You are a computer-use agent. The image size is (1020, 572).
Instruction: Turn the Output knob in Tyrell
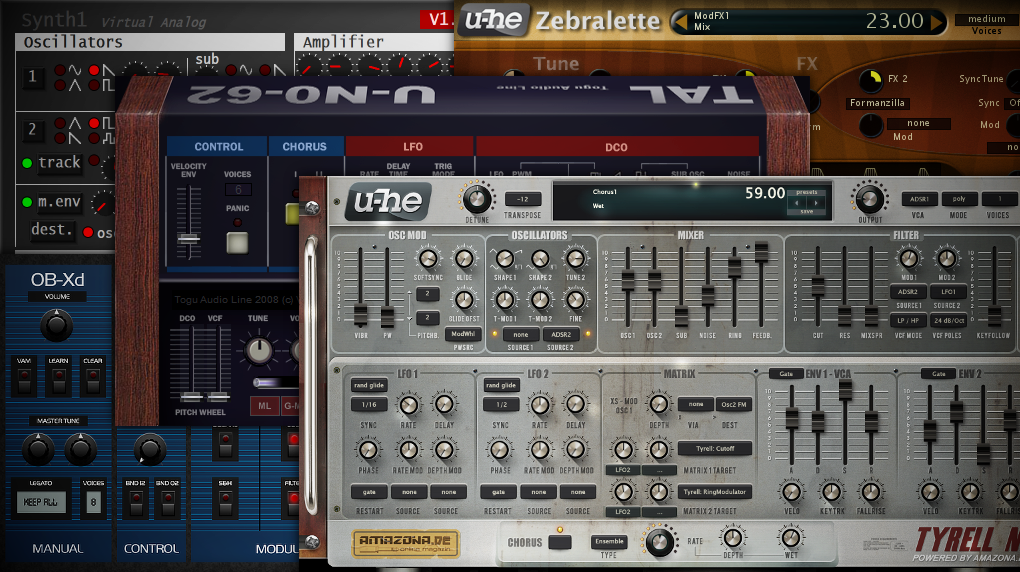(869, 199)
